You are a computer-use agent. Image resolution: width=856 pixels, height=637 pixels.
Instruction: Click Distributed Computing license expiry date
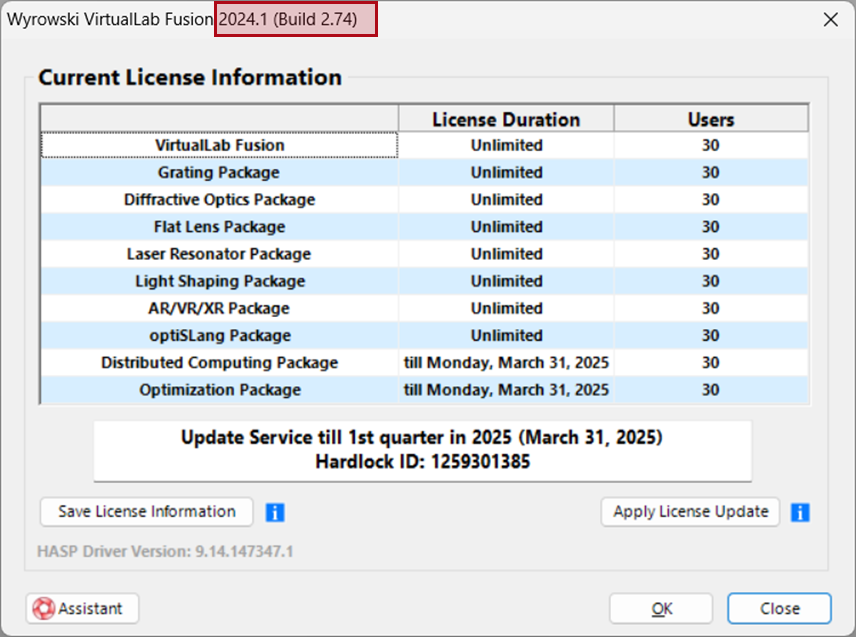(x=506, y=362)
